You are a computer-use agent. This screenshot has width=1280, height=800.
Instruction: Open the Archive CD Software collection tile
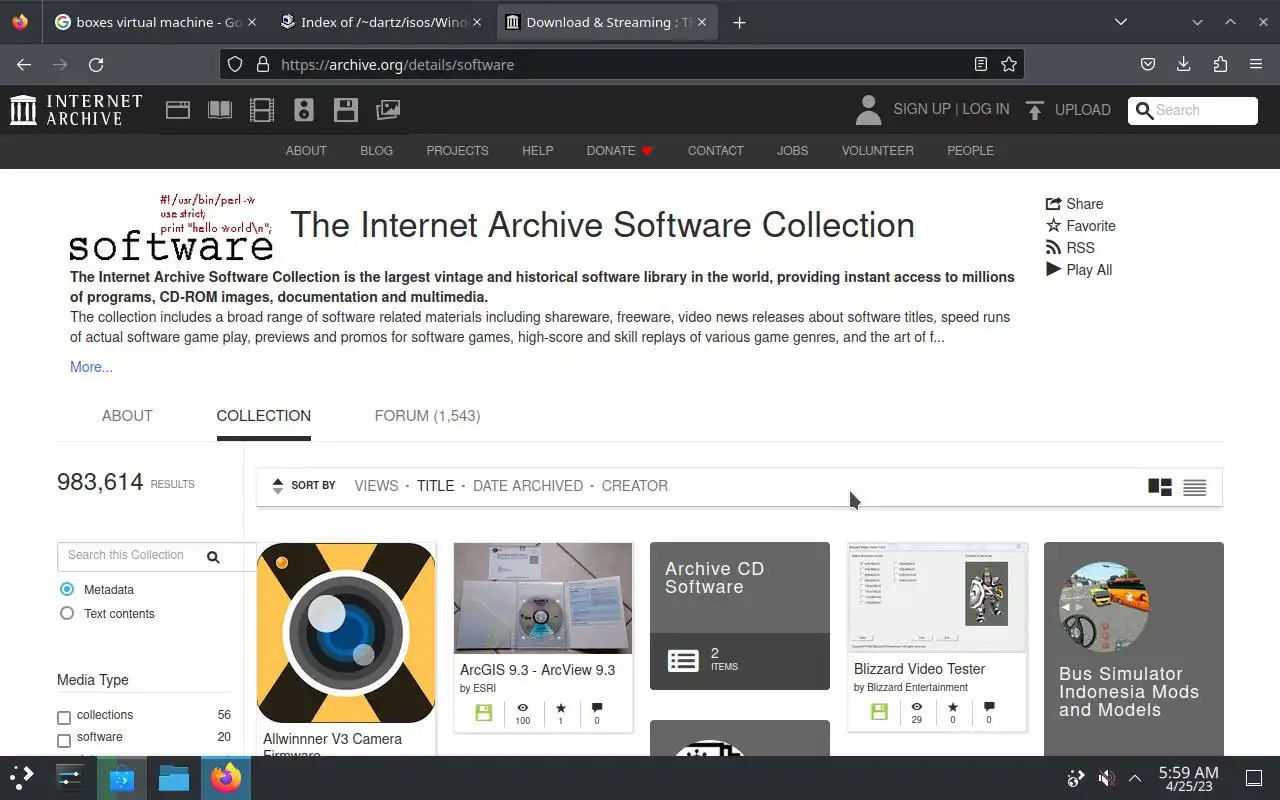(740, 616)
